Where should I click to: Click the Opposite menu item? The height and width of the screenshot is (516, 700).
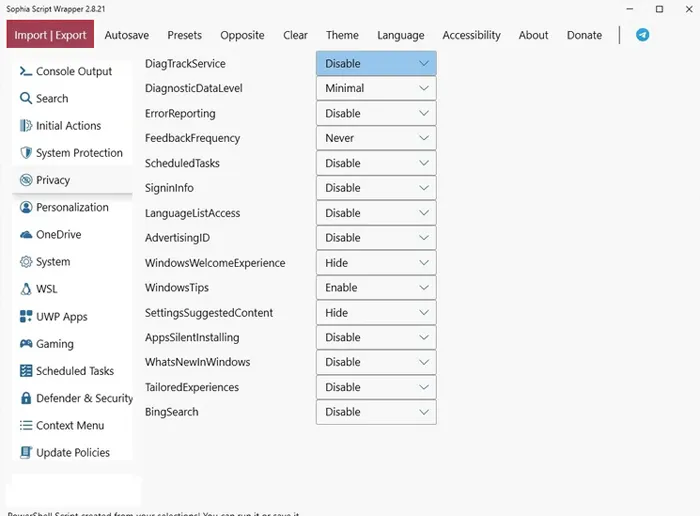pyautogui.click(x=242, y=35)
